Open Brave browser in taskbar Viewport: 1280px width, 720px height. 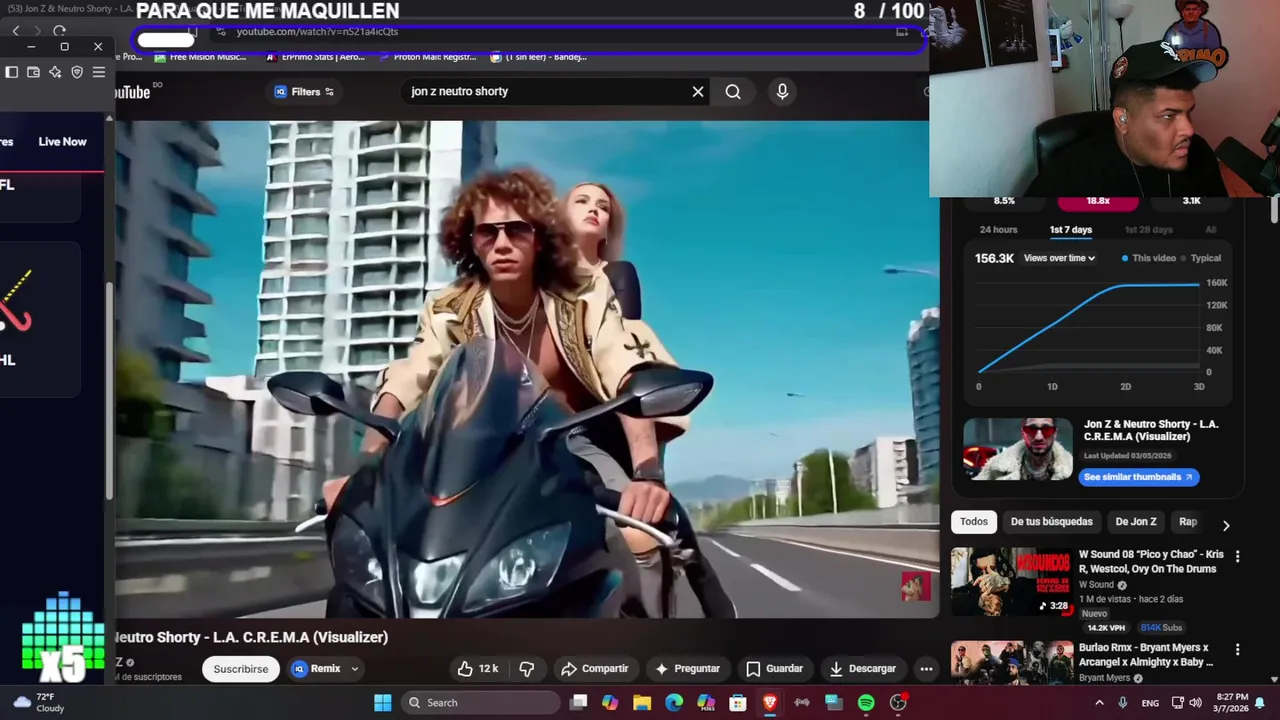tap(770, 703)
